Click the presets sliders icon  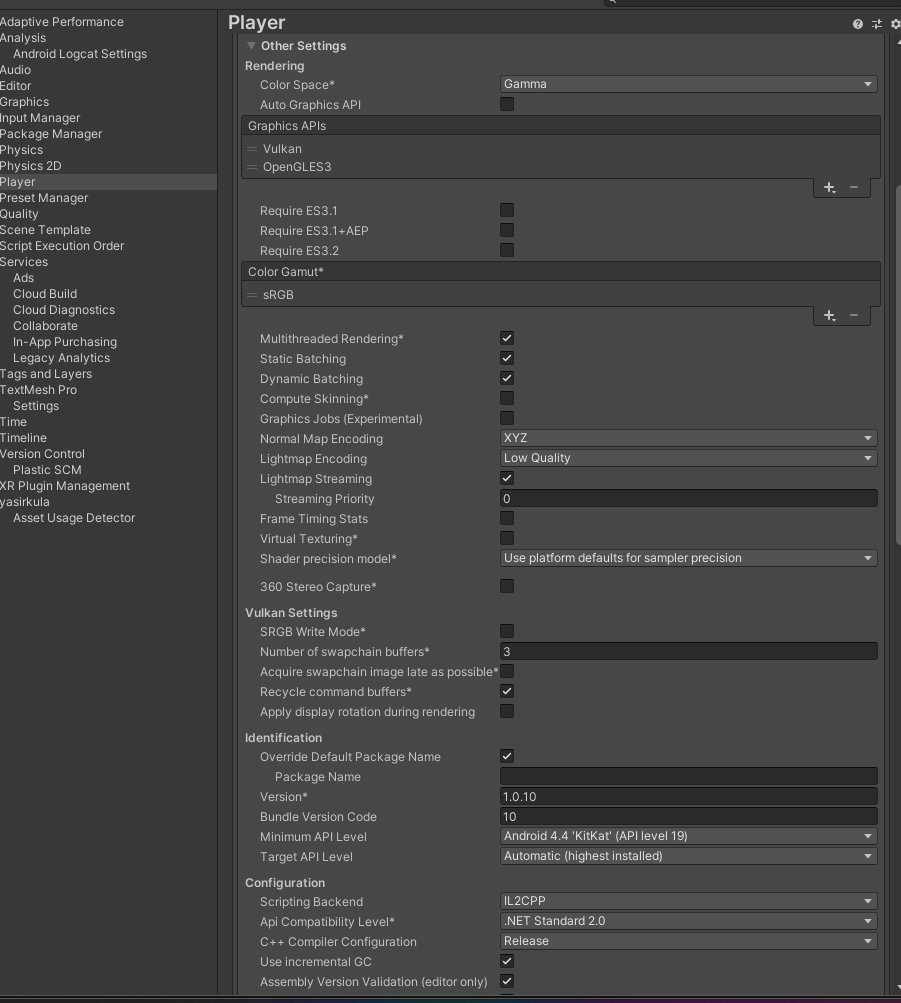(x=877, y=24)
